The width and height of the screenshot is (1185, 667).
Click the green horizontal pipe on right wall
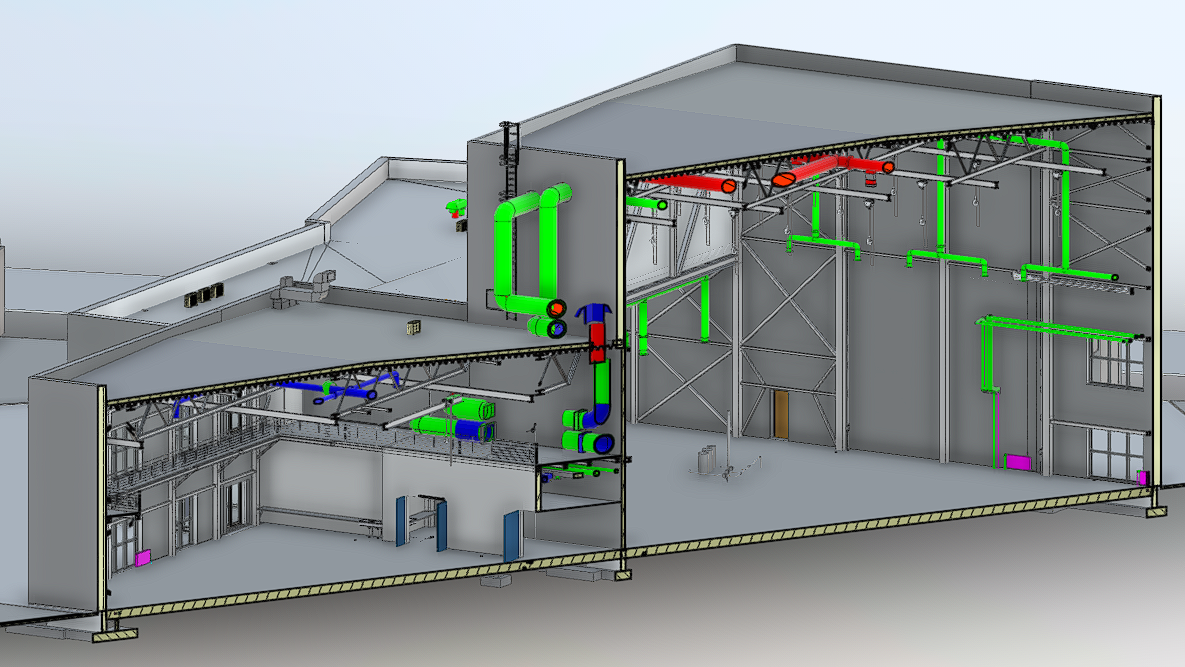[x=1060, y=326]
